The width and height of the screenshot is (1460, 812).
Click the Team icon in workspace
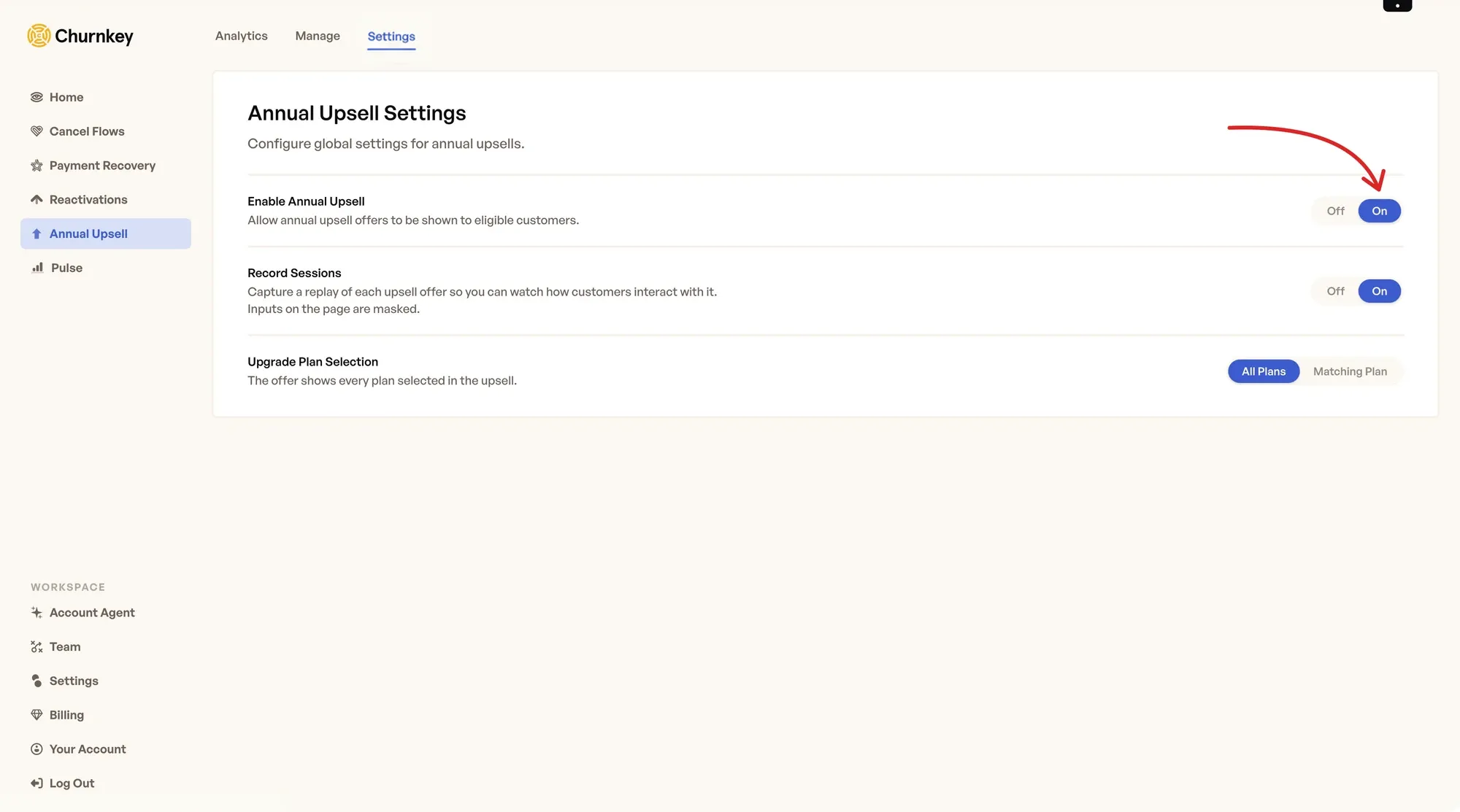pyautogui.click(x=36, y=646)
